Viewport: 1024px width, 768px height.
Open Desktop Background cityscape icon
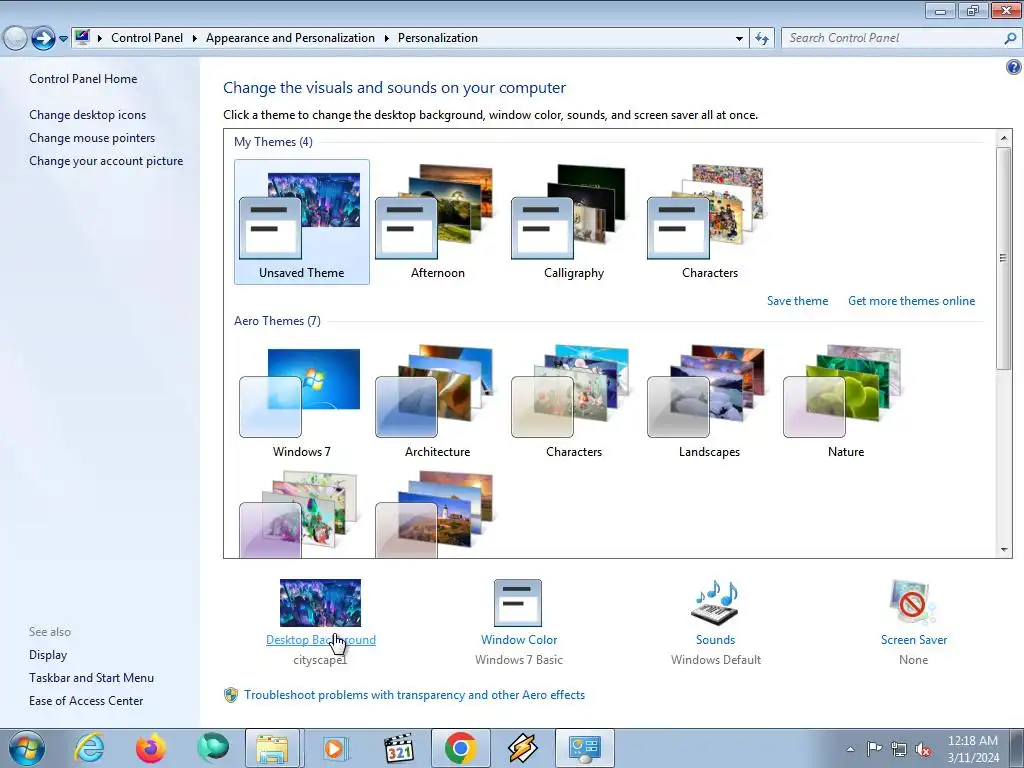point(320,603)
